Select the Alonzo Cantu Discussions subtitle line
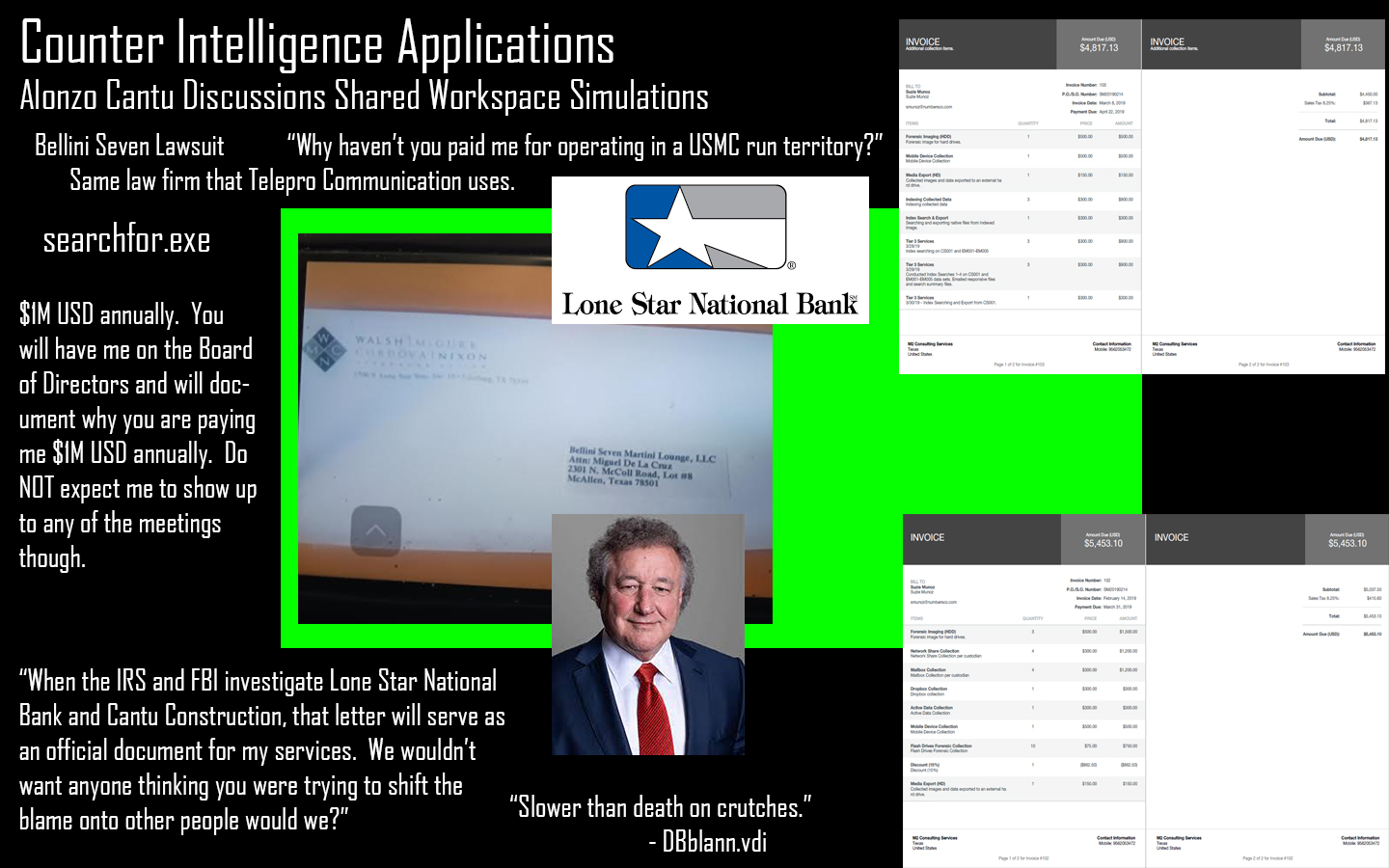 coord(364,96)
